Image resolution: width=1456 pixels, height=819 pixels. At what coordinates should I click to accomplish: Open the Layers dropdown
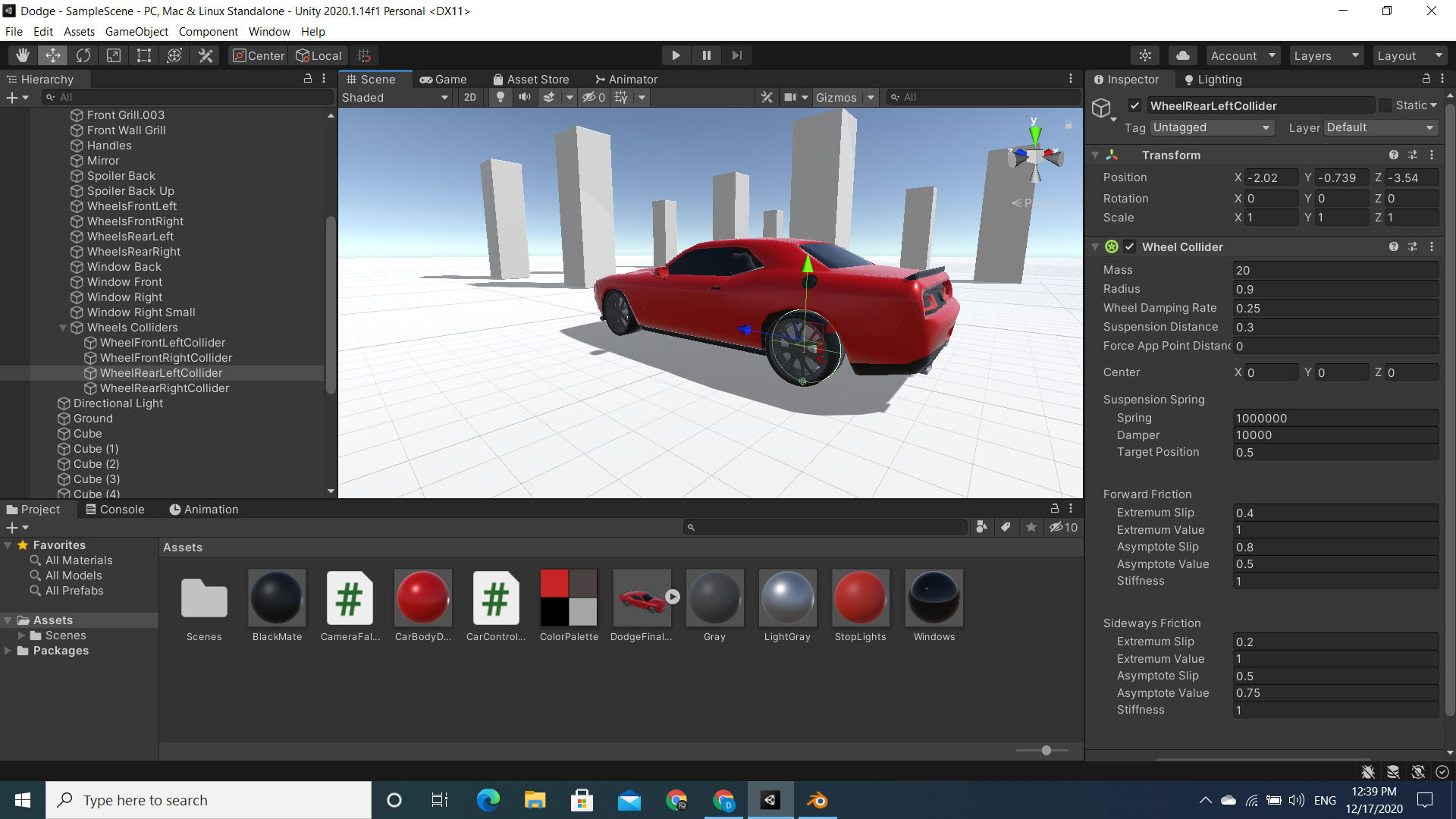pyautogui.click(x=1325, y=55)
